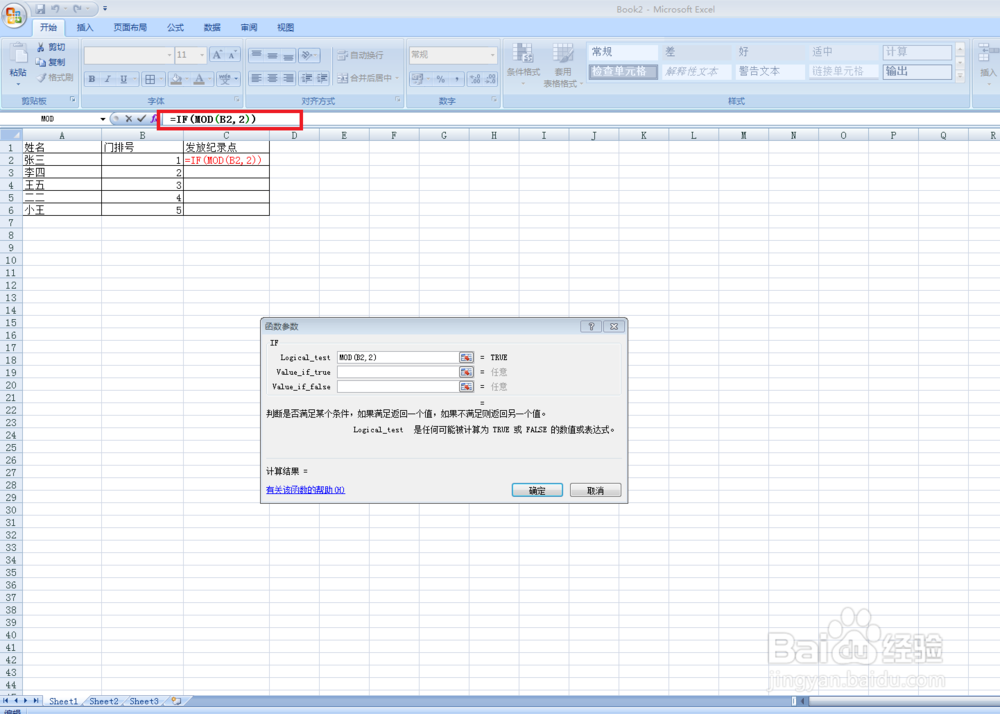Toggle Bold formatting
Screen dimensions: 1000x714
coord(92,79)
